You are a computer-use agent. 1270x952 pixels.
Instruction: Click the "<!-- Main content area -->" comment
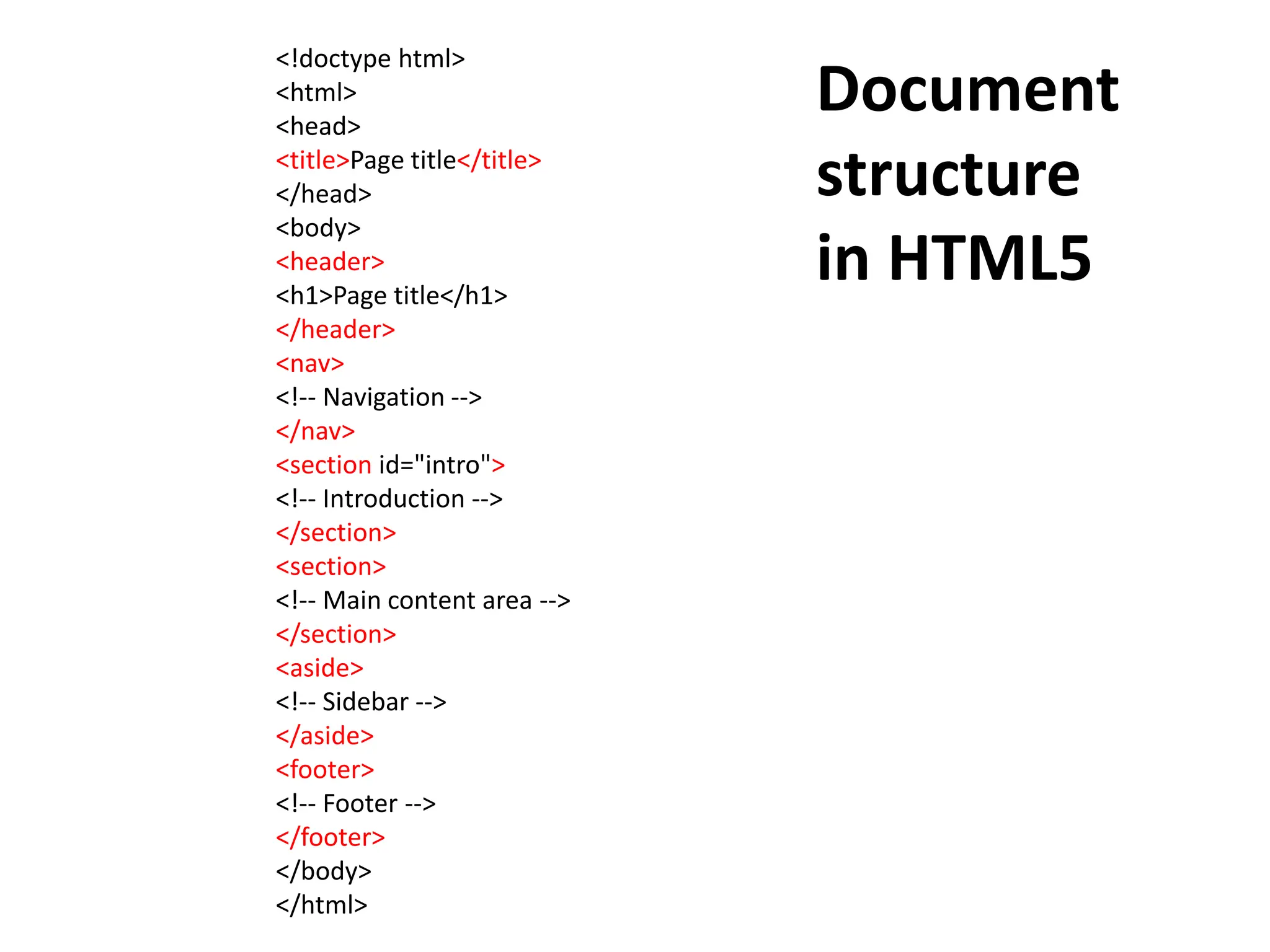click(423, 601)
